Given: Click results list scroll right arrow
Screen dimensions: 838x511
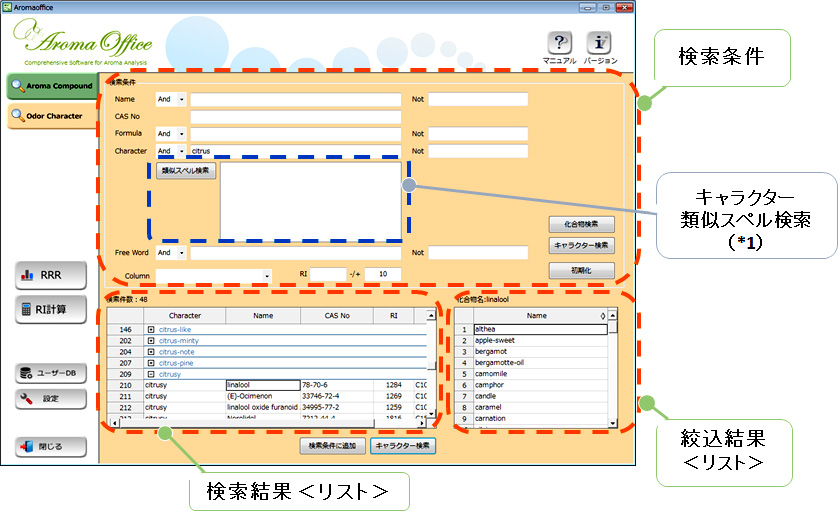Looking at the screenshot, I should click(422, 423).
